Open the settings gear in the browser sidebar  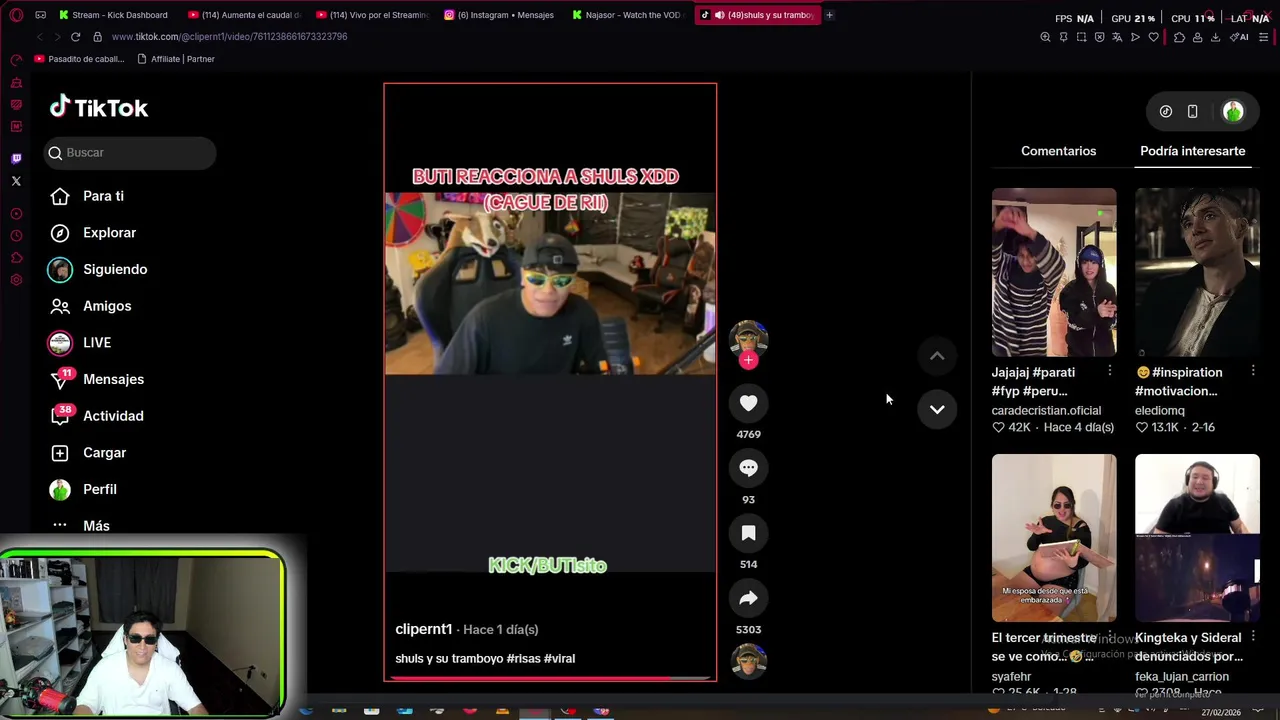[16, 280]
